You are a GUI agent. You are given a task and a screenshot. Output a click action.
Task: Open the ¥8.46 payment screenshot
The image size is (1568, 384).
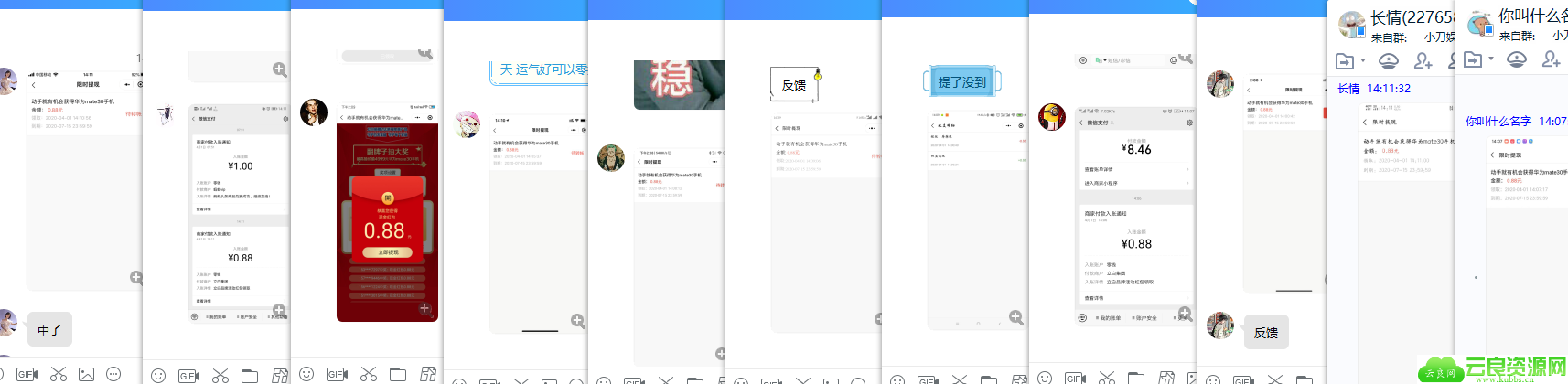click(1136, 215)
